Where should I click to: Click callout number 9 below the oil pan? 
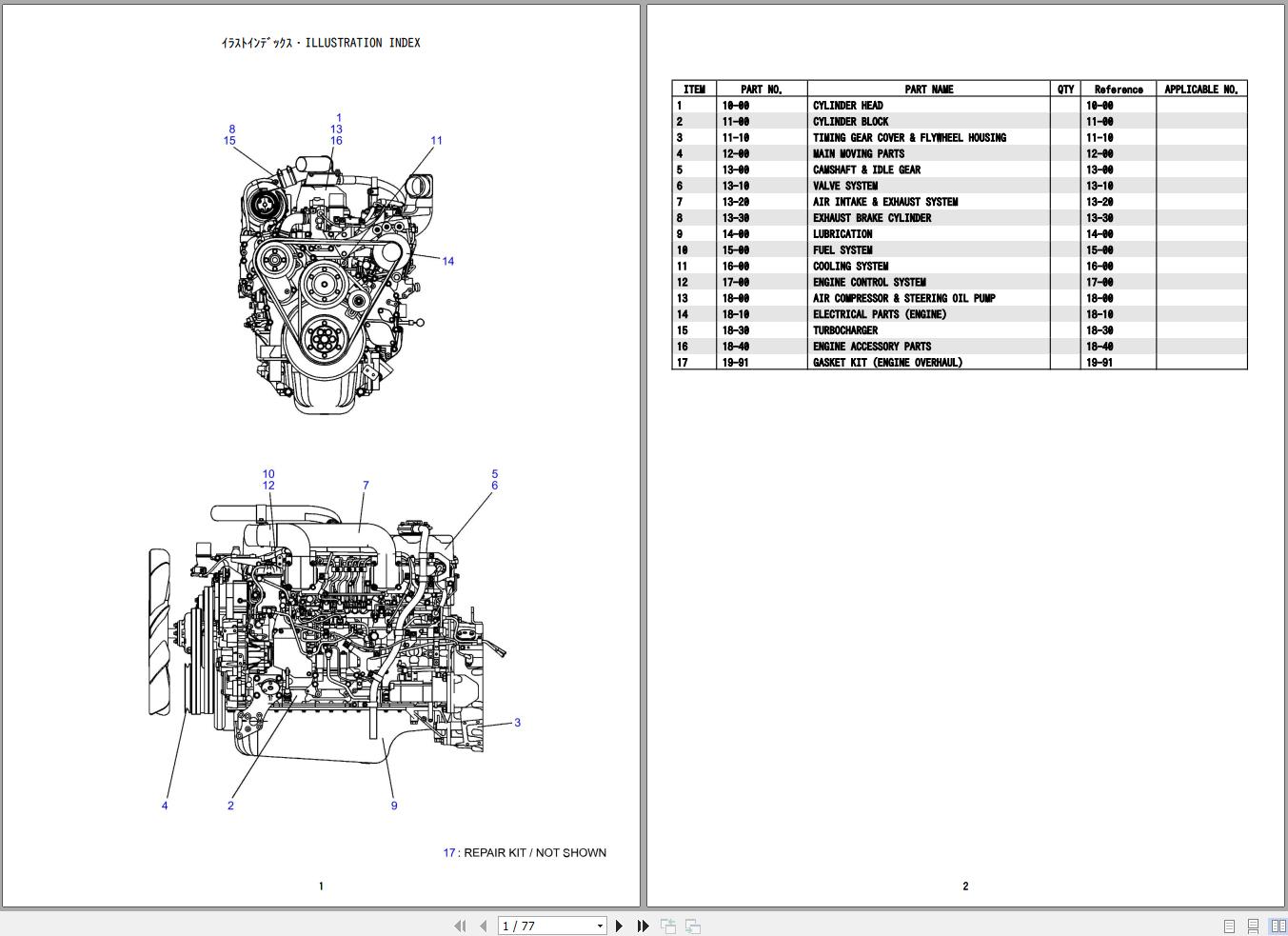click(394, 806)
